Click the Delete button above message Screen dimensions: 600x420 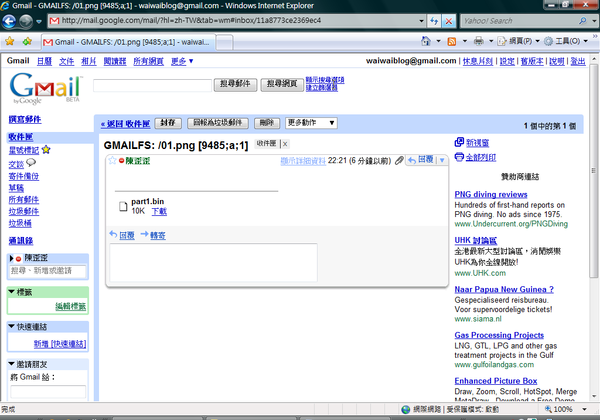(x=267, y=123)
